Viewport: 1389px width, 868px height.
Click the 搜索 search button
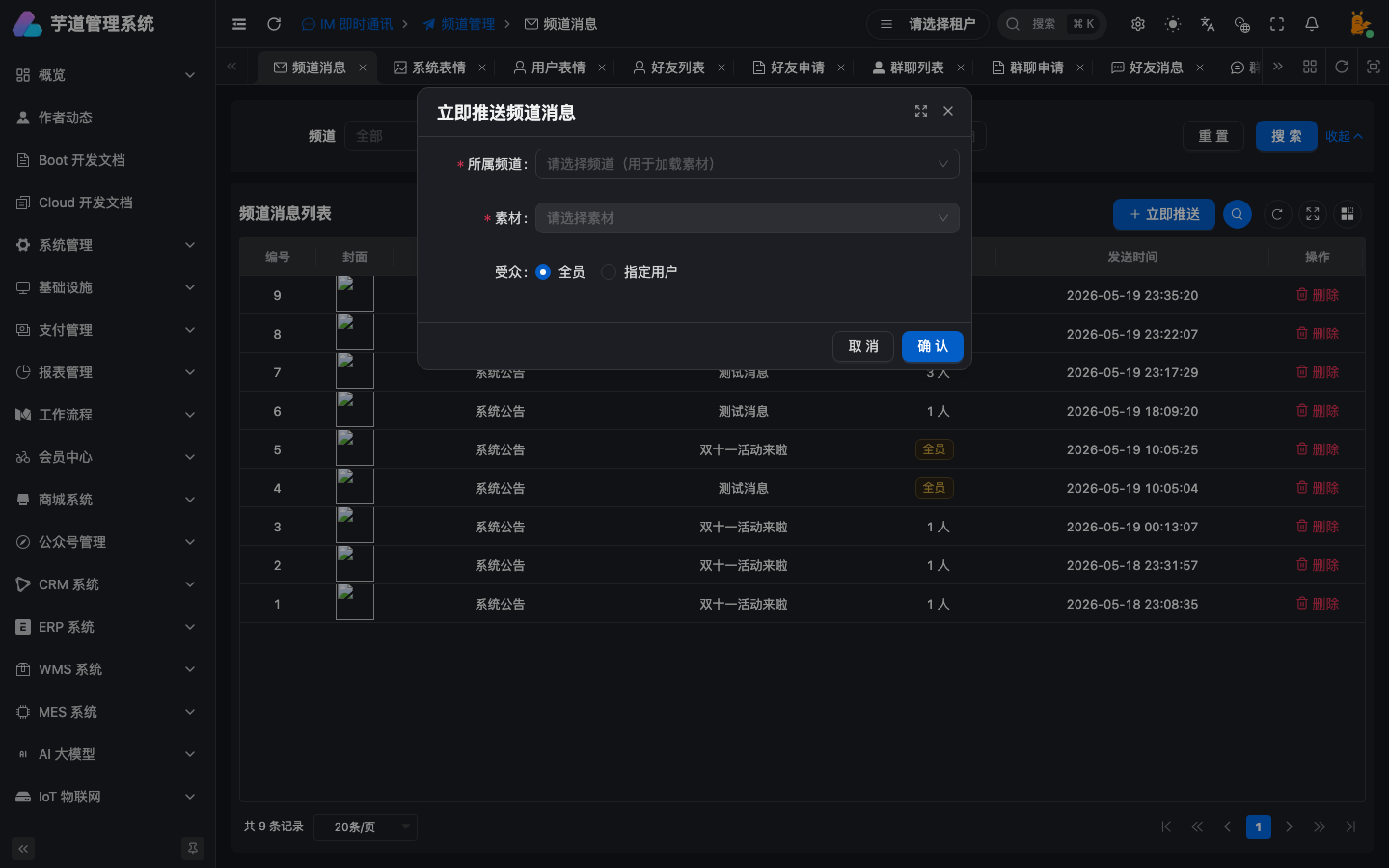tap(1287, 136)
